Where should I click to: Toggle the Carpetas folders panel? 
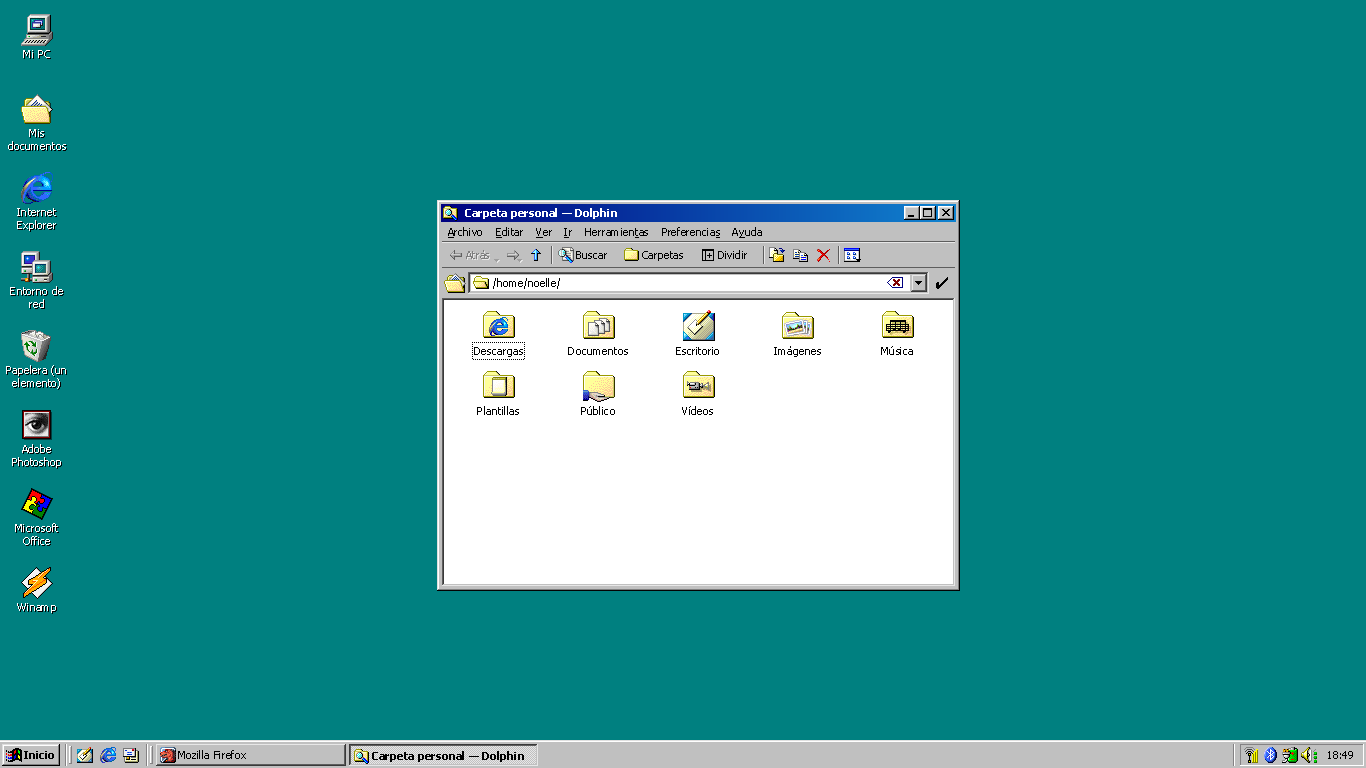click(x=654, y=255)
